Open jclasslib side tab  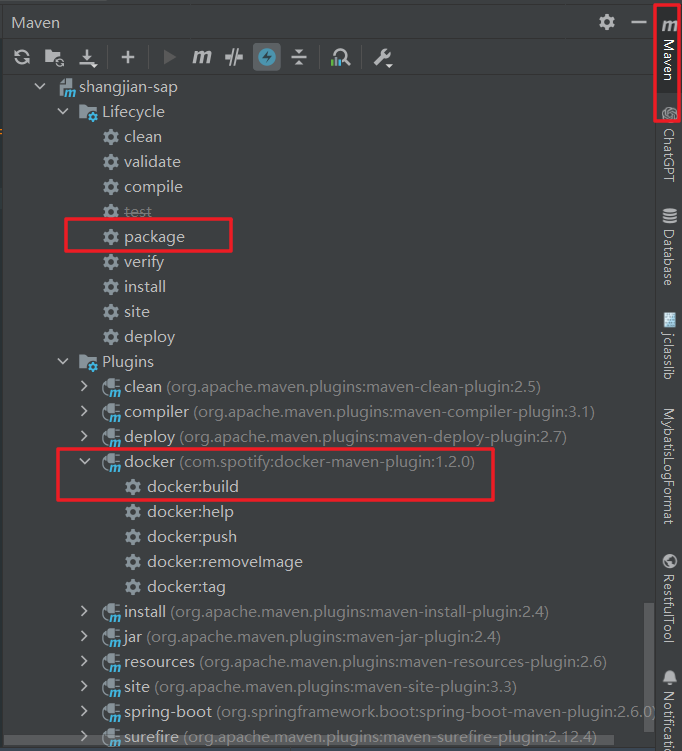tap(669, 346)
